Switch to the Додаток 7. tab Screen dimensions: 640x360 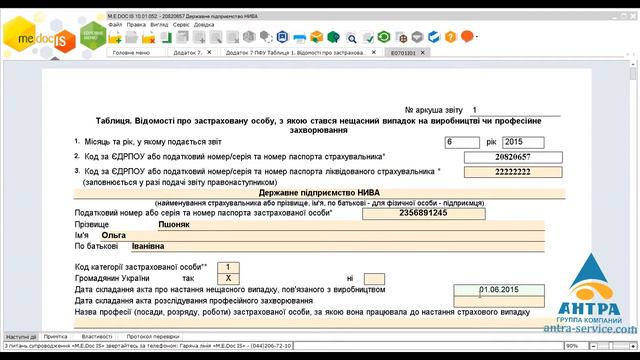187,53
